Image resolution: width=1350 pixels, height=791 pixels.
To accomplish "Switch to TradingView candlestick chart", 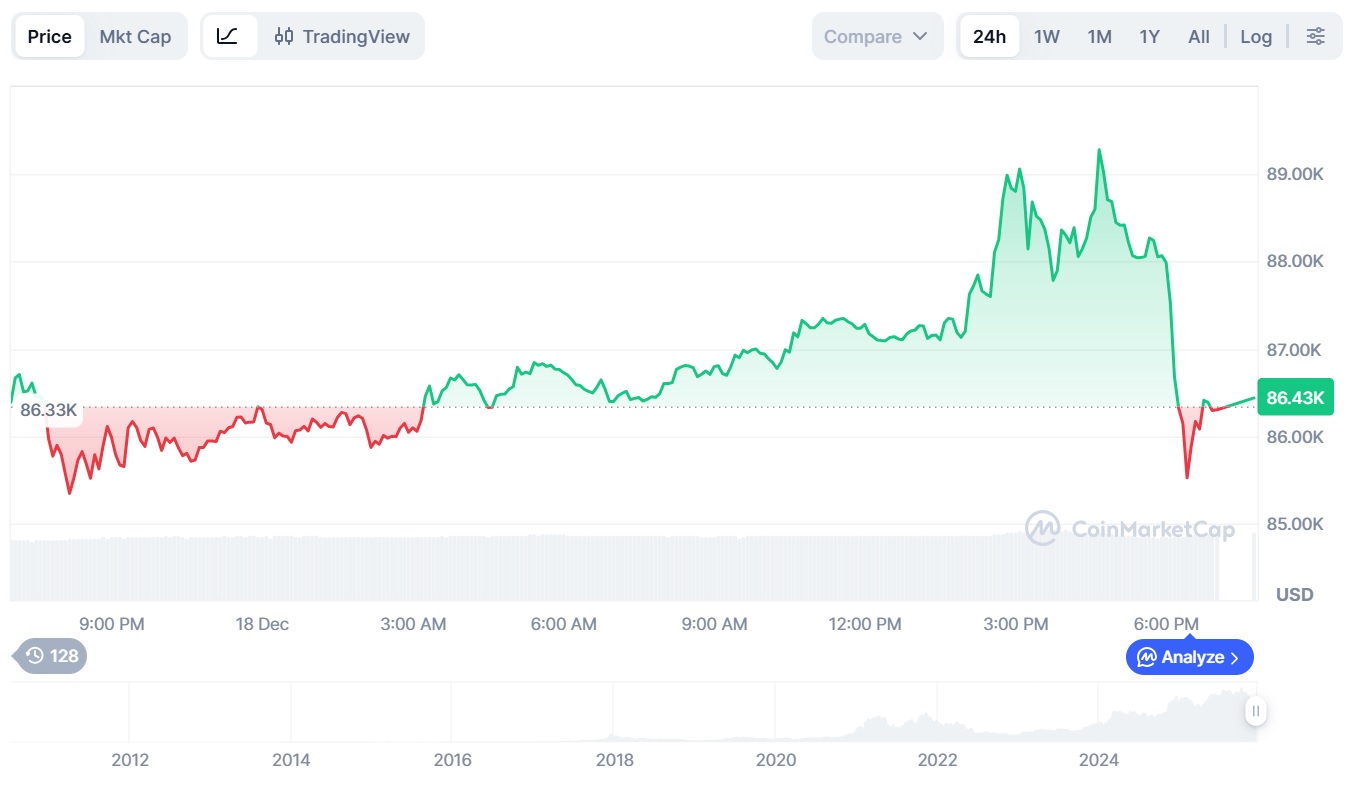I will pos(342,37).
